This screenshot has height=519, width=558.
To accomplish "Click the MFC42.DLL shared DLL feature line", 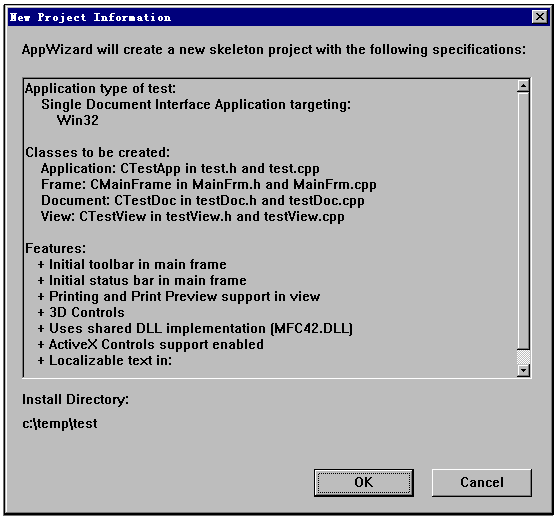I will point(195,329).
